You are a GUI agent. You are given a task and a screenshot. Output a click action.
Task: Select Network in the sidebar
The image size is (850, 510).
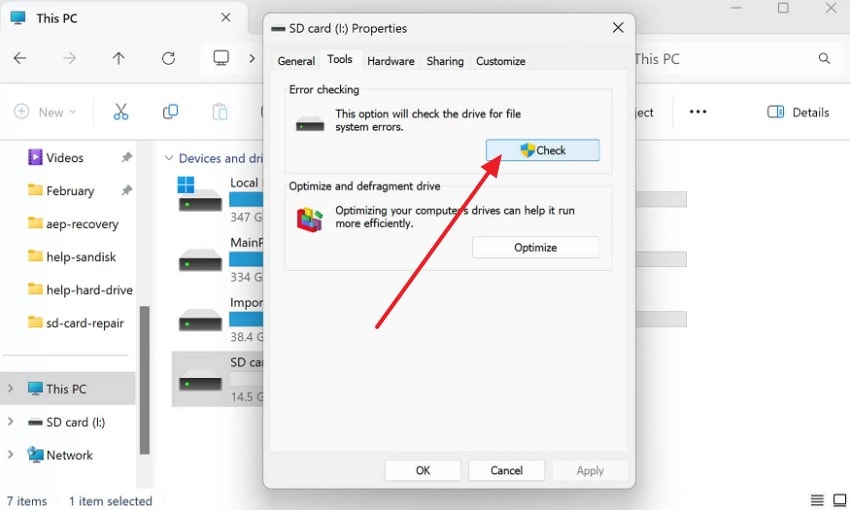(x=60, y=455)
